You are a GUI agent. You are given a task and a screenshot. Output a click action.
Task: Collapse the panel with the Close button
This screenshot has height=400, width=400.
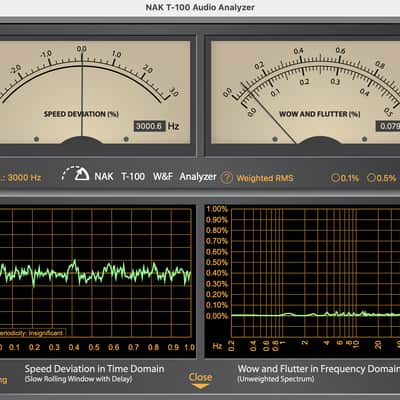[x=200, y=377]
